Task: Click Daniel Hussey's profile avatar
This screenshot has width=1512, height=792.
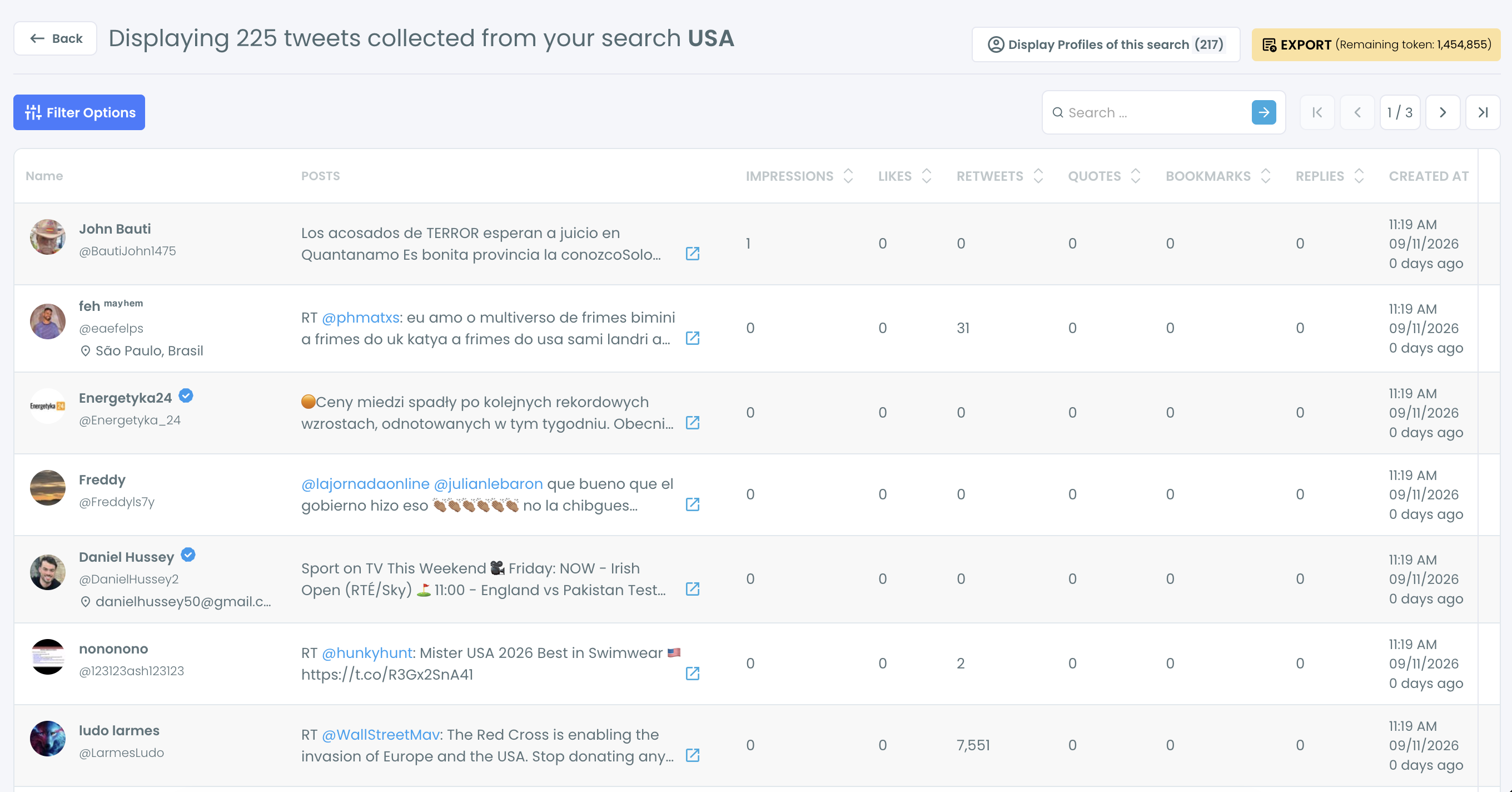Action: click(x=48, y=572)
